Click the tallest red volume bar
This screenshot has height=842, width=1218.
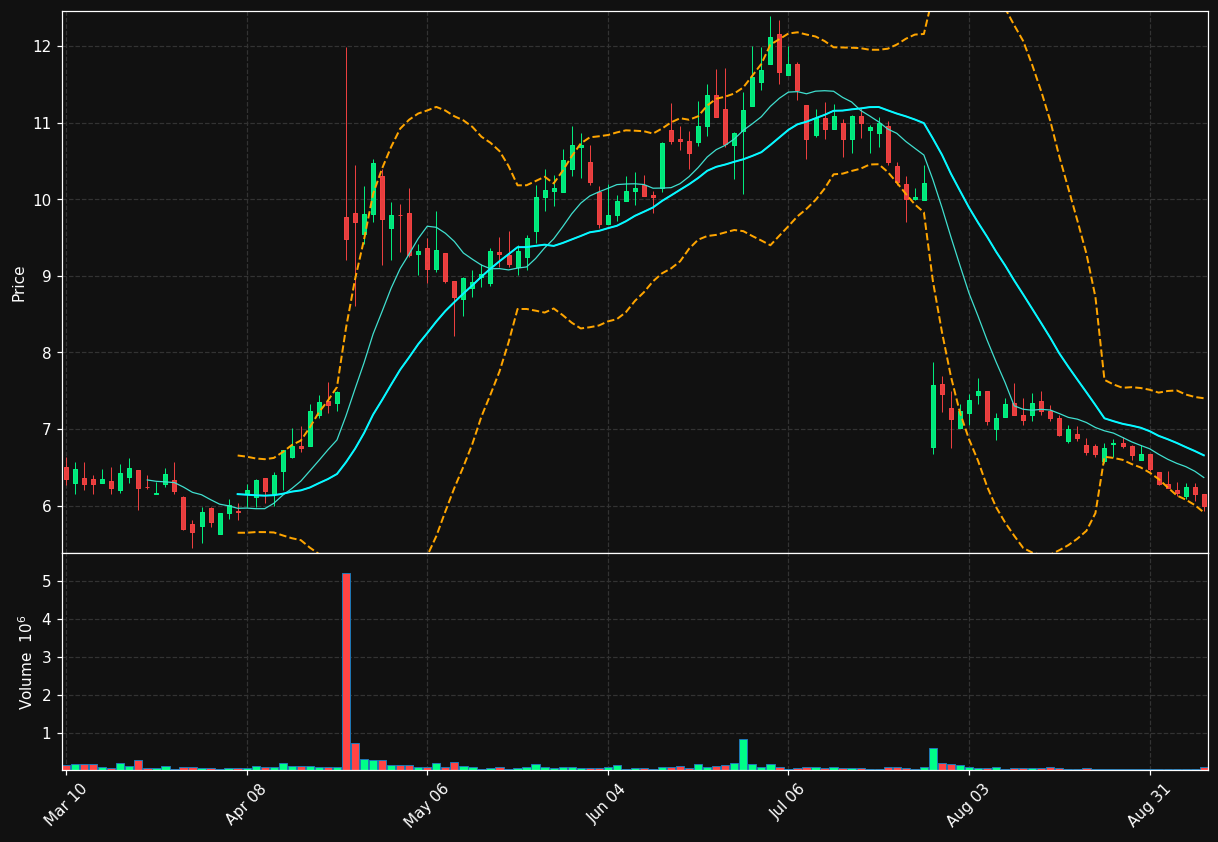(346, 671)
